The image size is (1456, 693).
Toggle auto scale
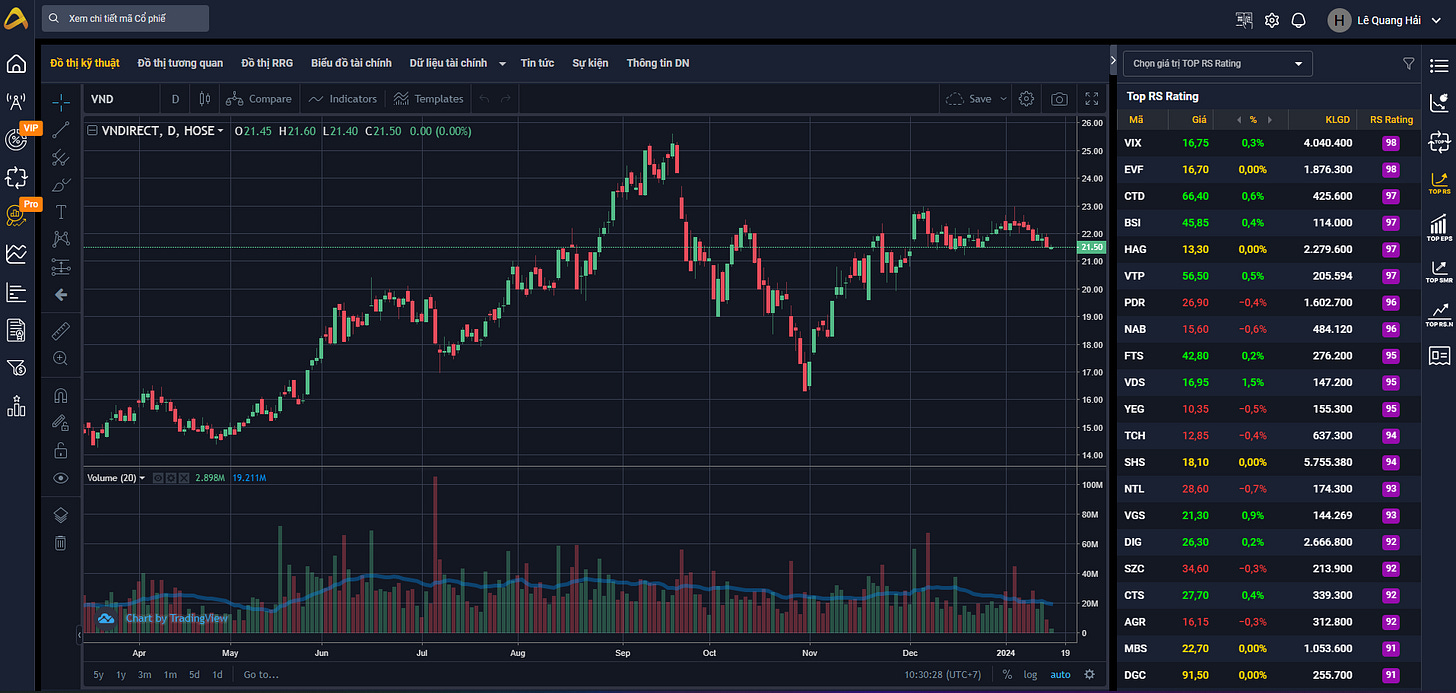[1060, 674]
